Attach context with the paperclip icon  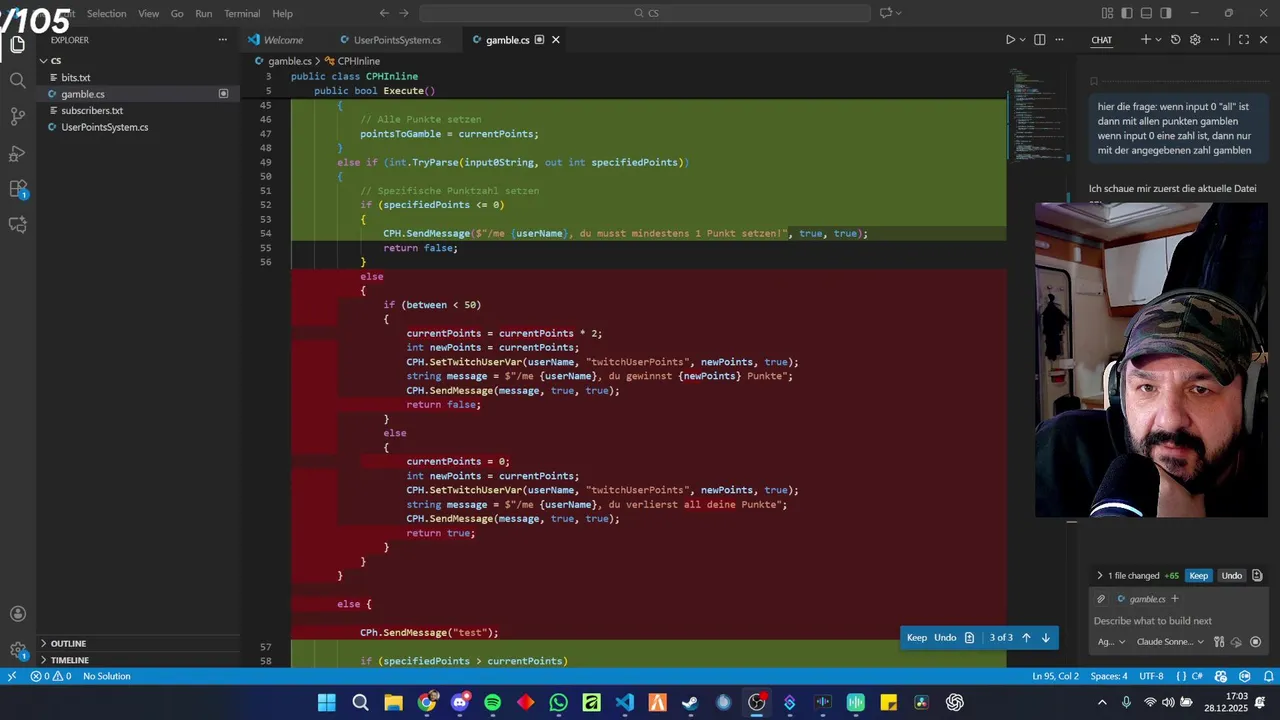tap(1101, 599)
